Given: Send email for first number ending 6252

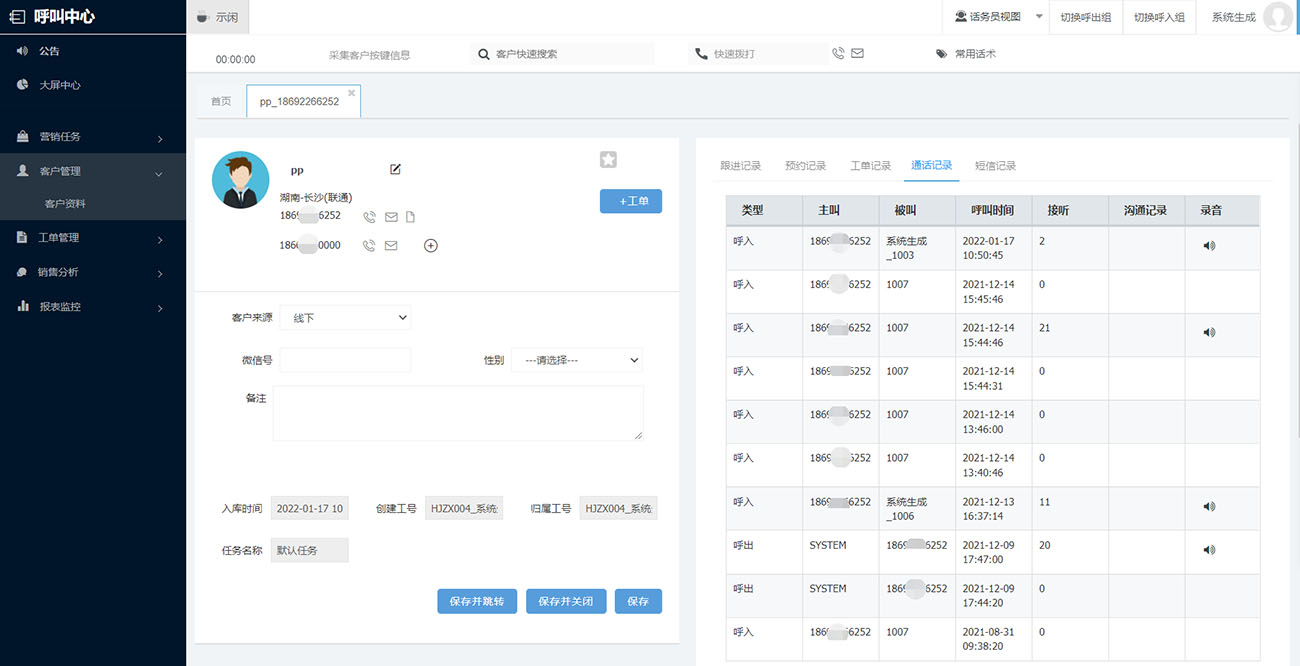Looking at the screenshot, I should pos(391,217).
